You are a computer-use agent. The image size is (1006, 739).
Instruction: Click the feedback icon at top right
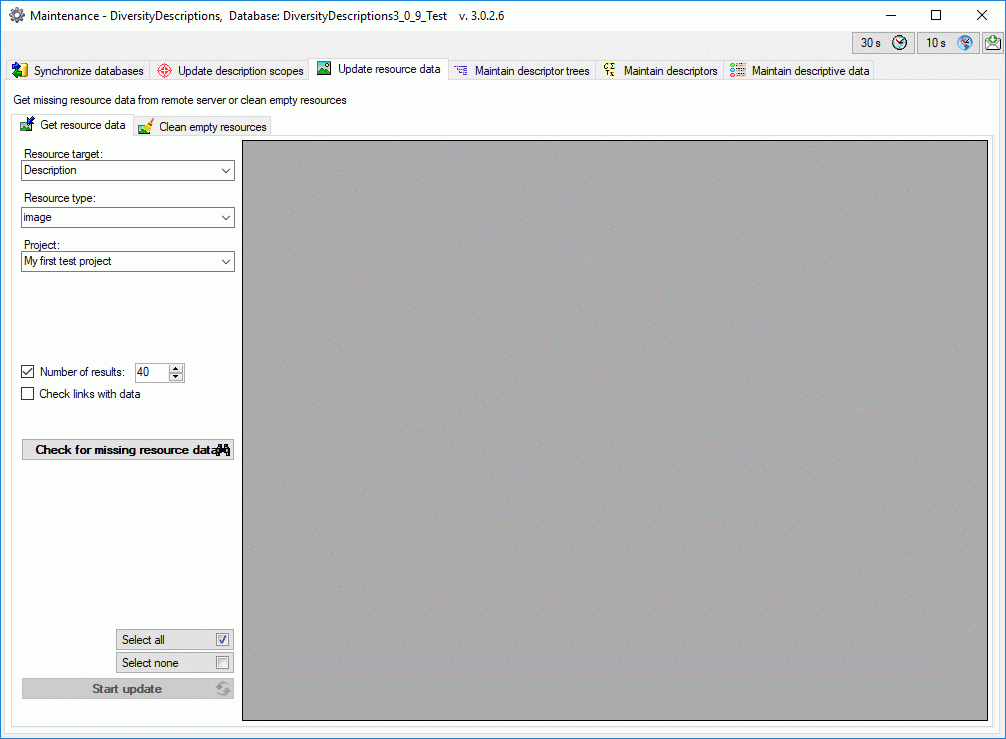click(x=993, y=43)
